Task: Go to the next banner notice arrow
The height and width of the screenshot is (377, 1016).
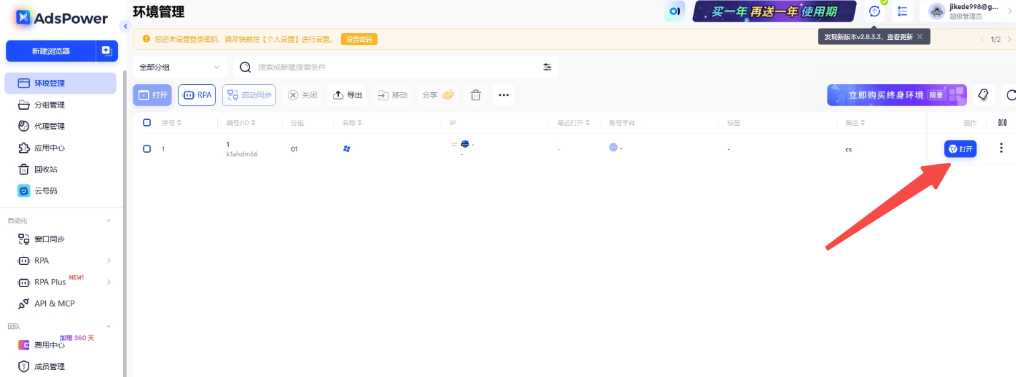Action: [x=1009, y=40]
